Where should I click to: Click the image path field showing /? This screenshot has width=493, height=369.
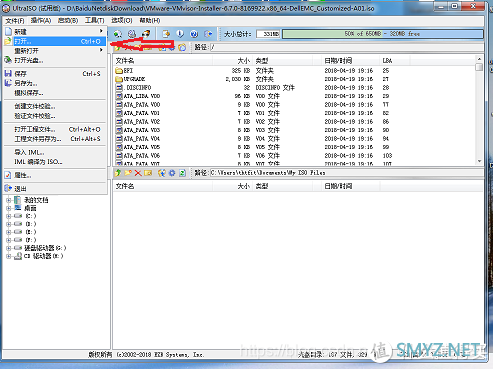[x=347, y=47]
